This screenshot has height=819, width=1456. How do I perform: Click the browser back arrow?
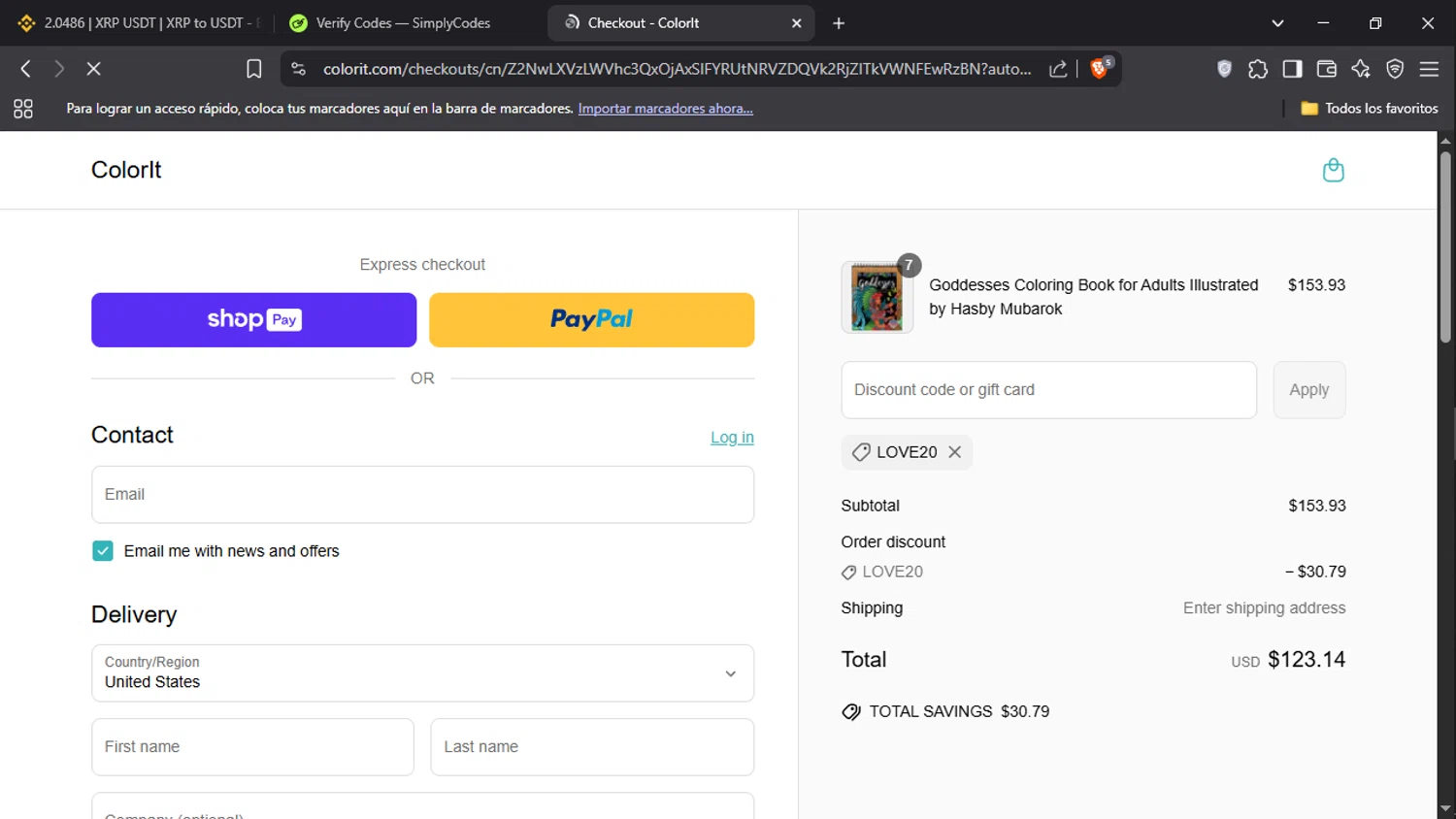(26, 69)
